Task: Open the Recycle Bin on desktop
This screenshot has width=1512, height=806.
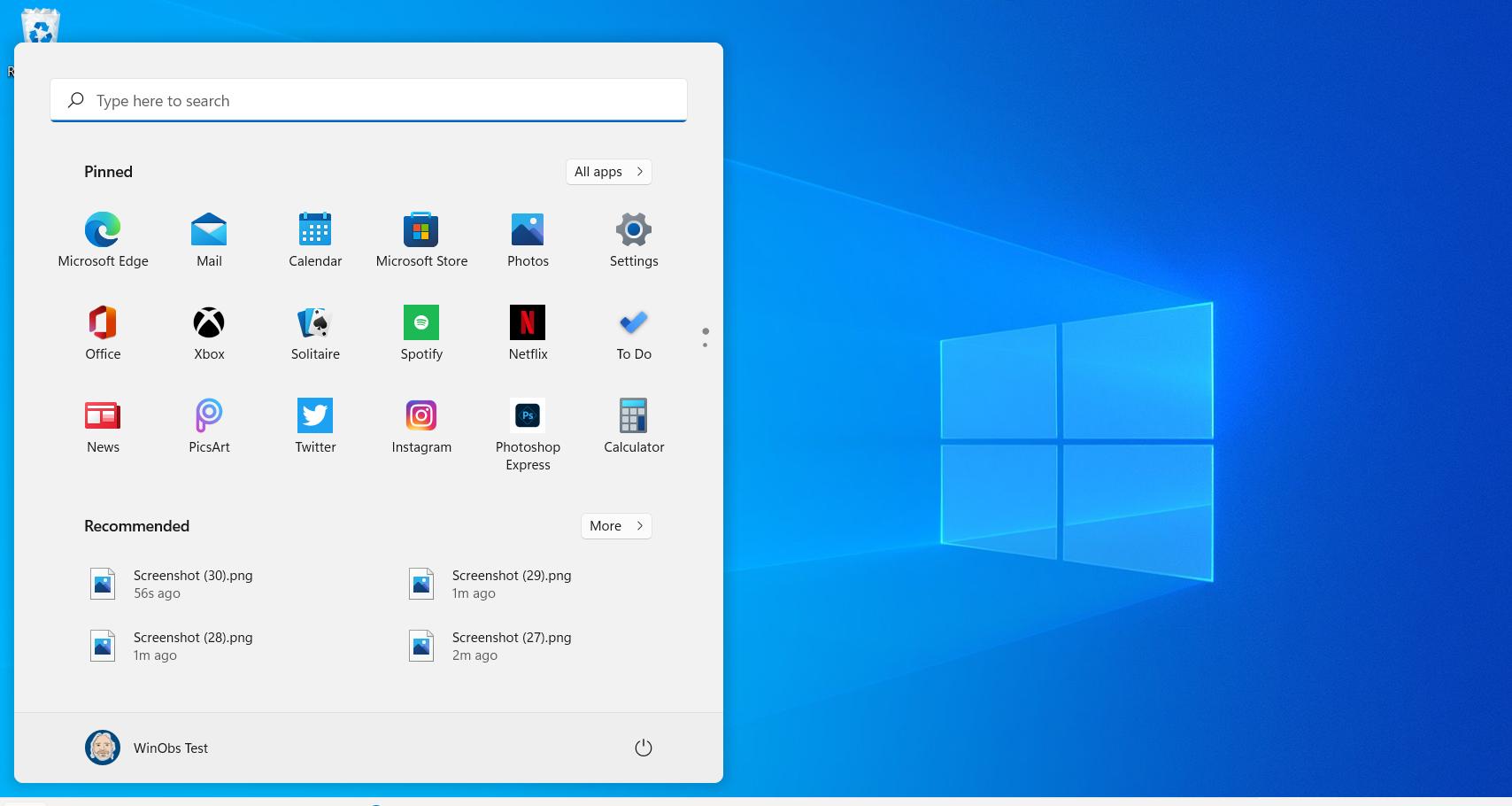Action: point(40,27)
